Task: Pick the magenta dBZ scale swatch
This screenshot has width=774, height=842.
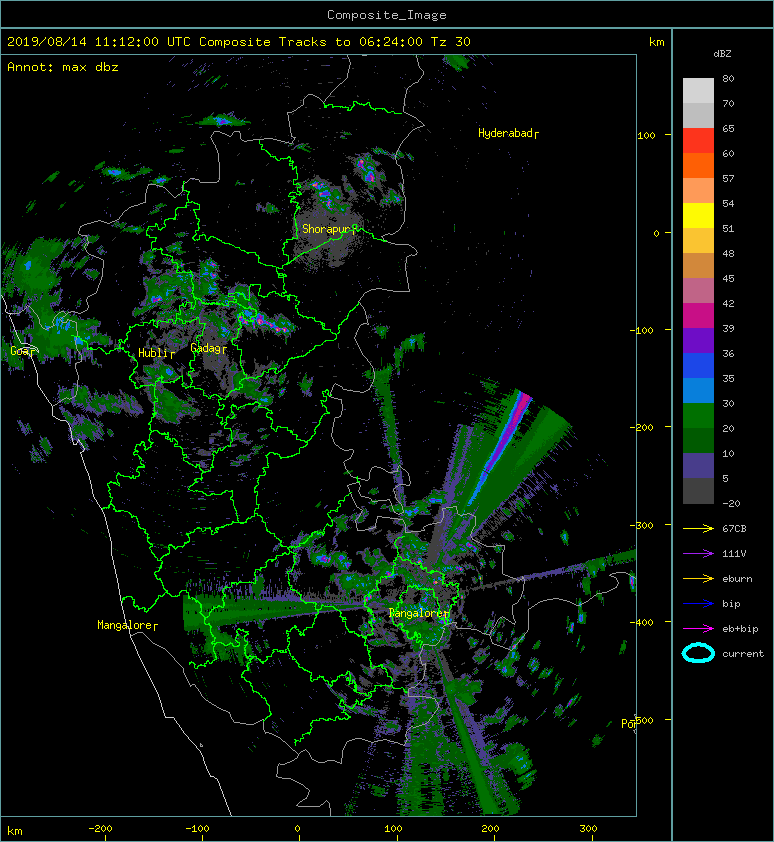Action: [698, 315]
